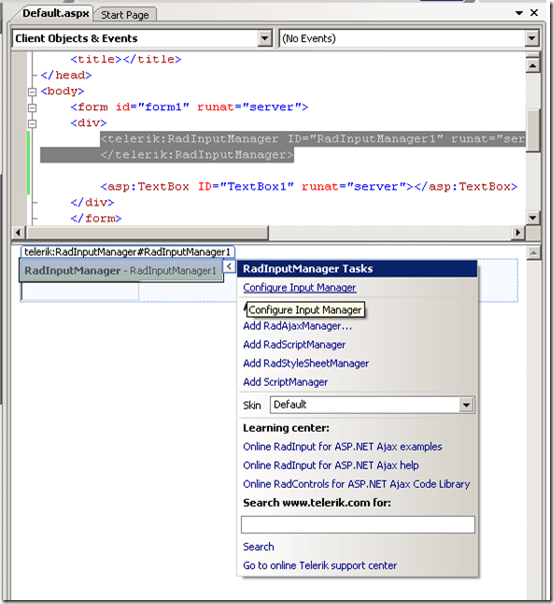Click the code editor scroll down arrow
Screen dimensions: 554x604
pyautogui.click(x=533, y=218)
